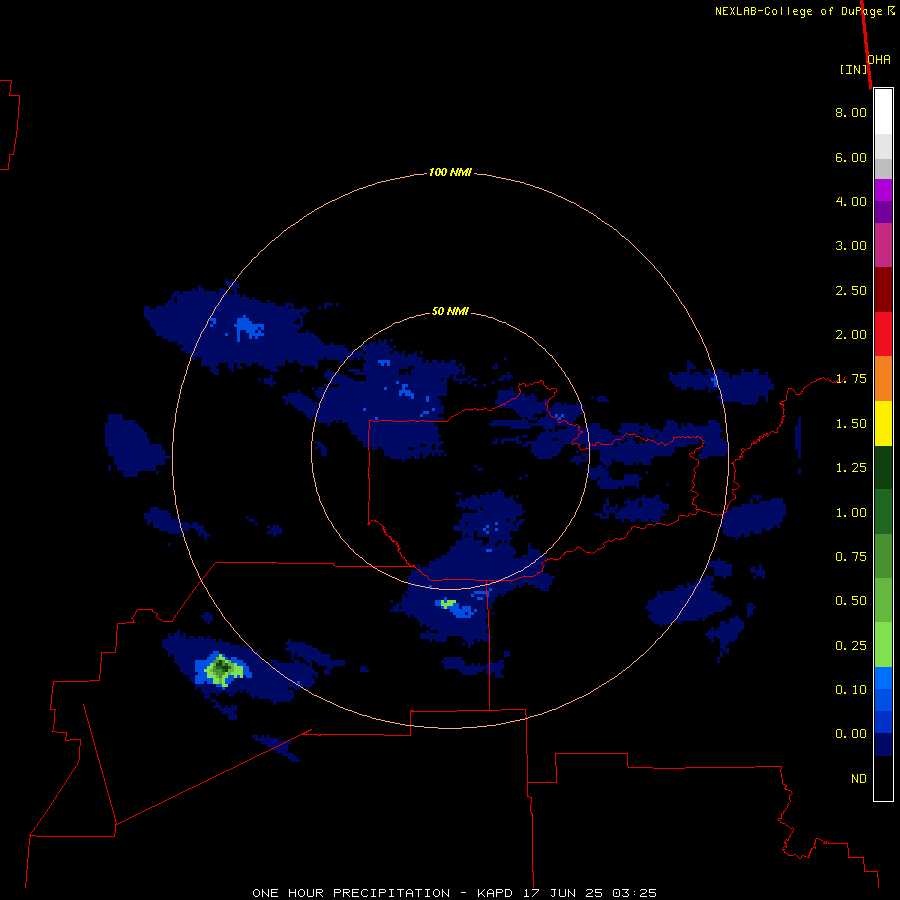Image resolution: width=900 pixels, height=900 pixels.
Task: Click the bright magenta legend swatch above 4.00
Action: tap(883, 190)
